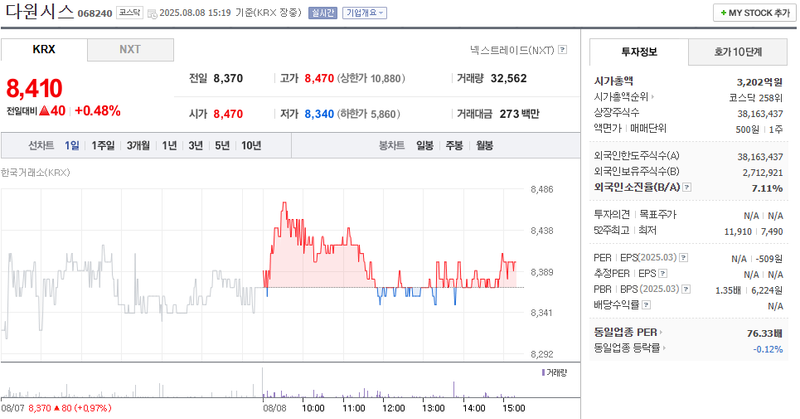Switch to the KRX tab

pyautogui.click(x=44, y=50)
